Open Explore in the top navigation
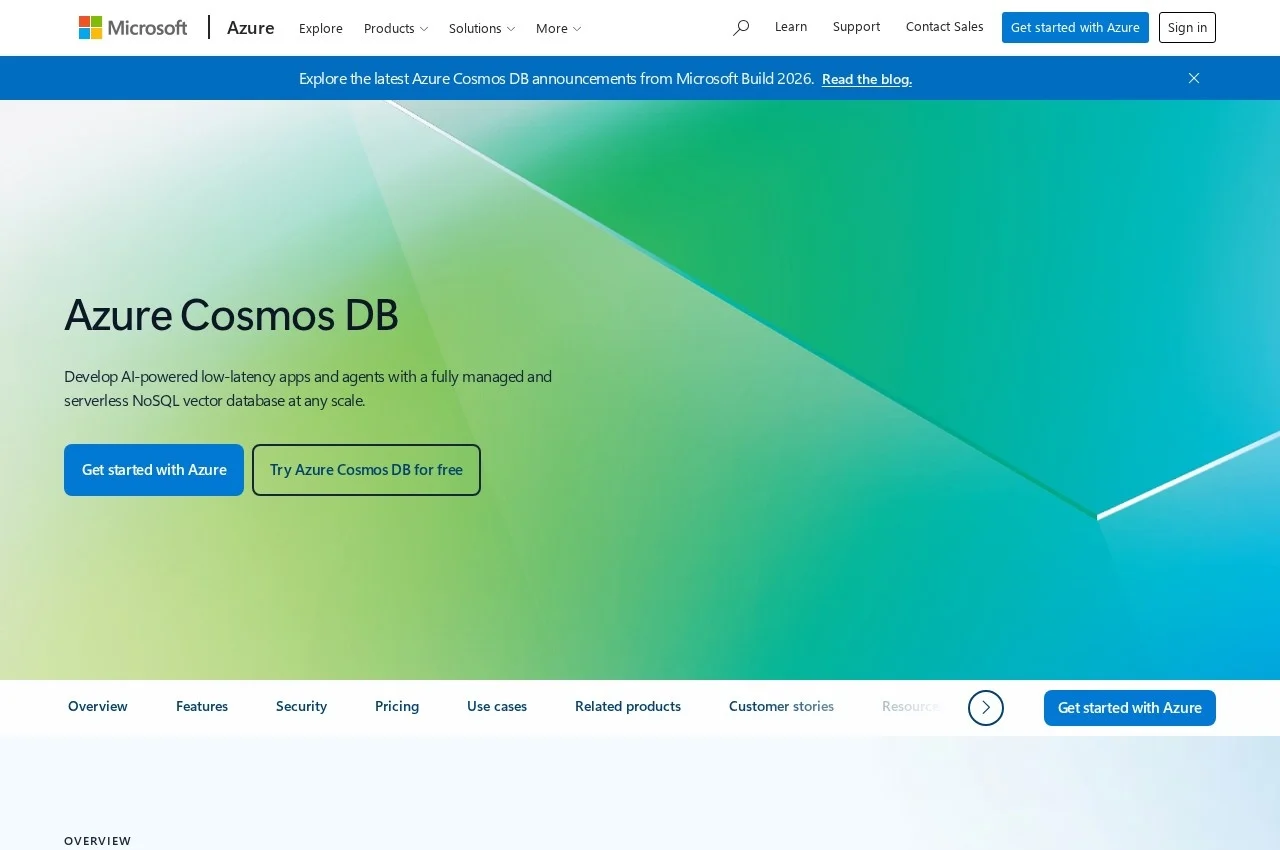1280x850 pixels. click(321, 28)
